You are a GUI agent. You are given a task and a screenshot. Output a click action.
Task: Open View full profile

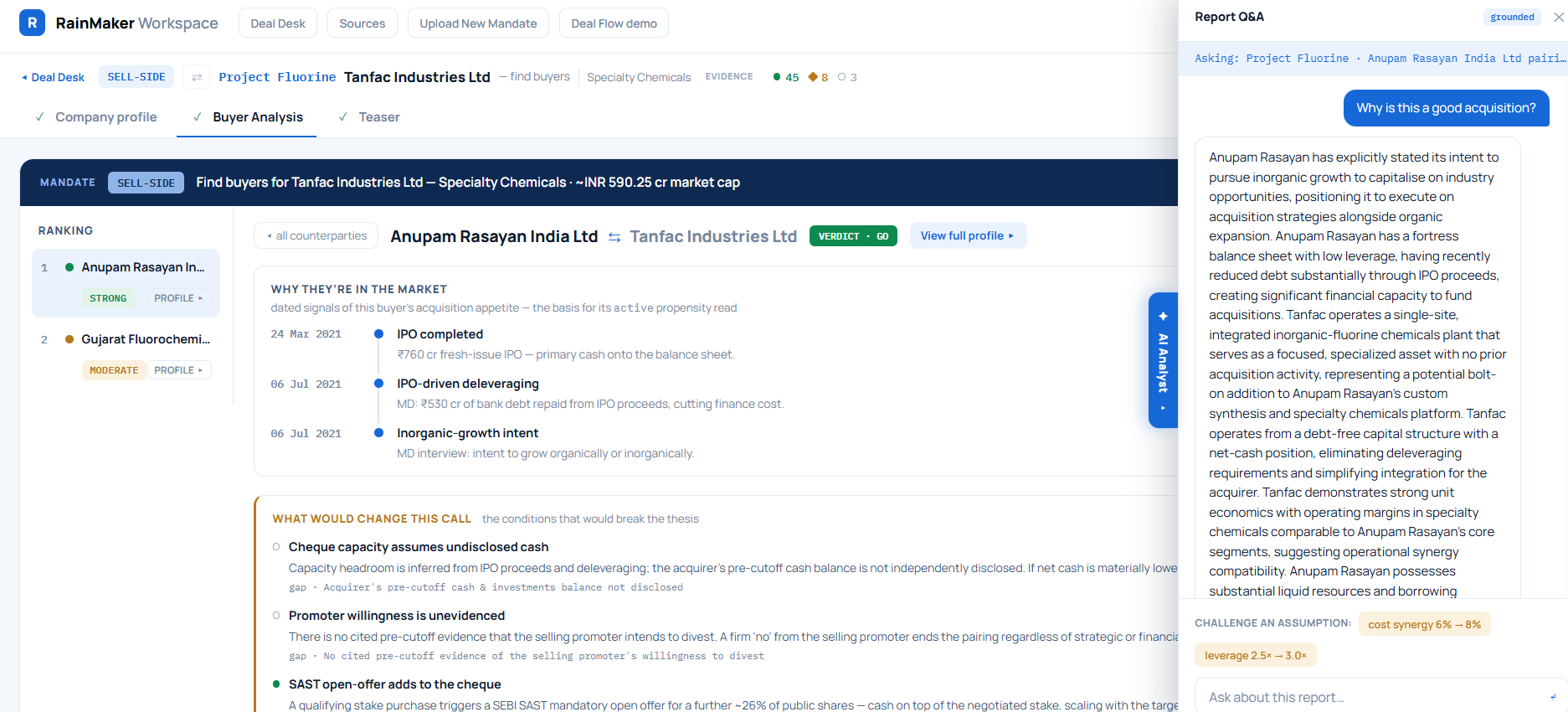(x=968, y=236)
